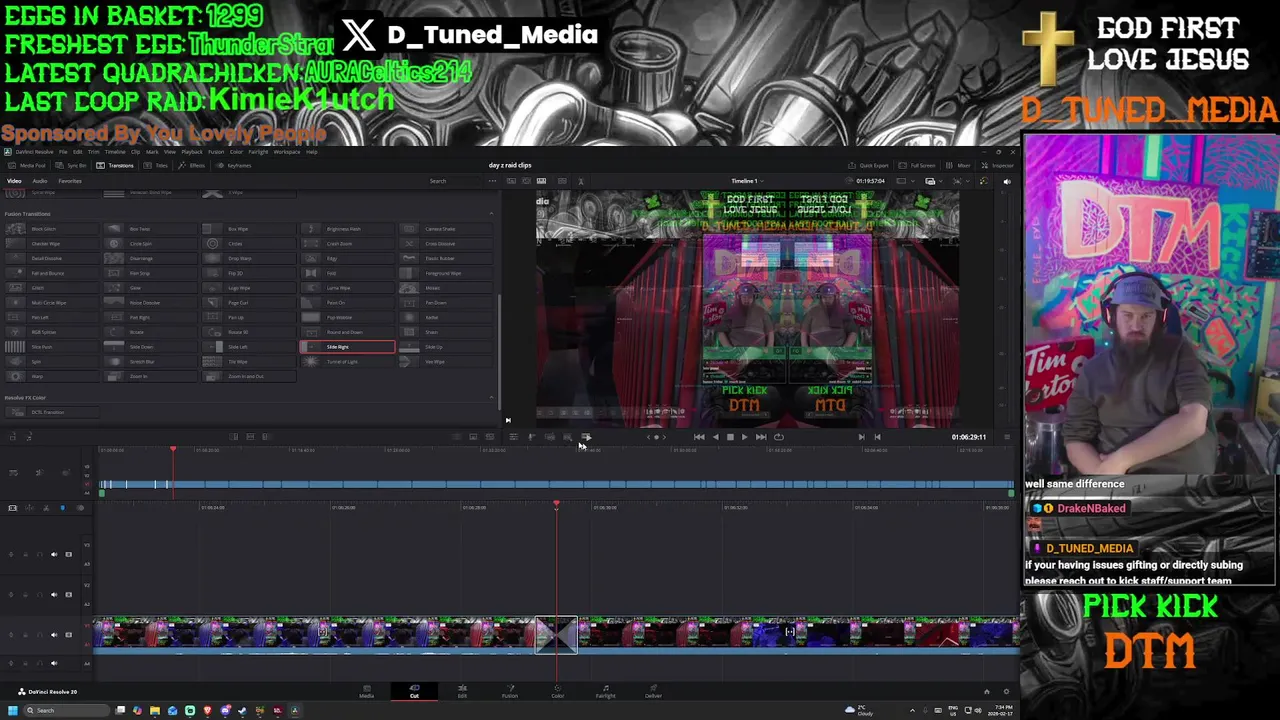Viewport: 1280px width, 720px height.
Task: Click the upper timeline red playhead
Action: (172, 451)
